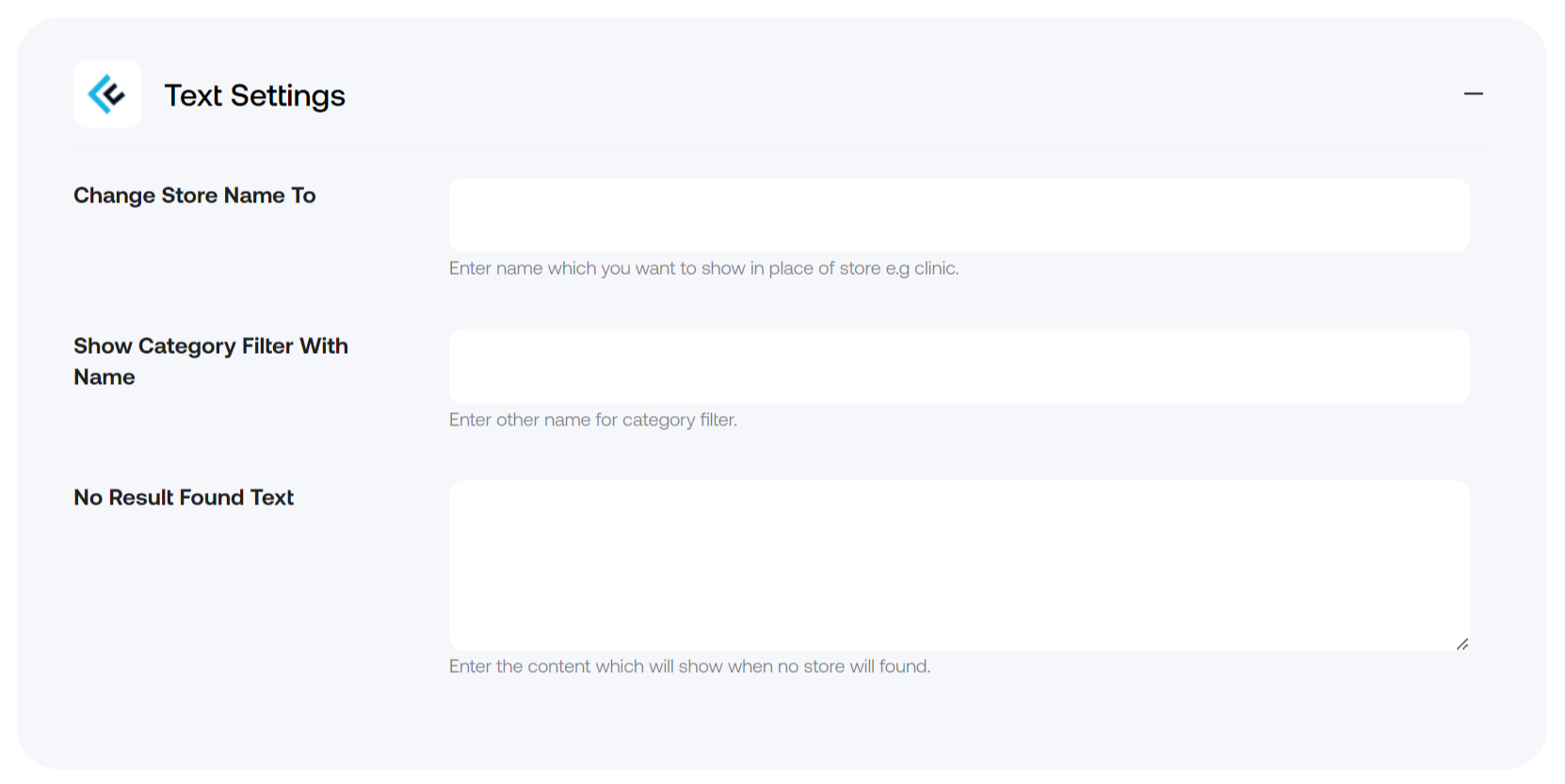Select the Change Store Name To label
The width and height of the screenshot is (1565, 784).
coord(194,196)
